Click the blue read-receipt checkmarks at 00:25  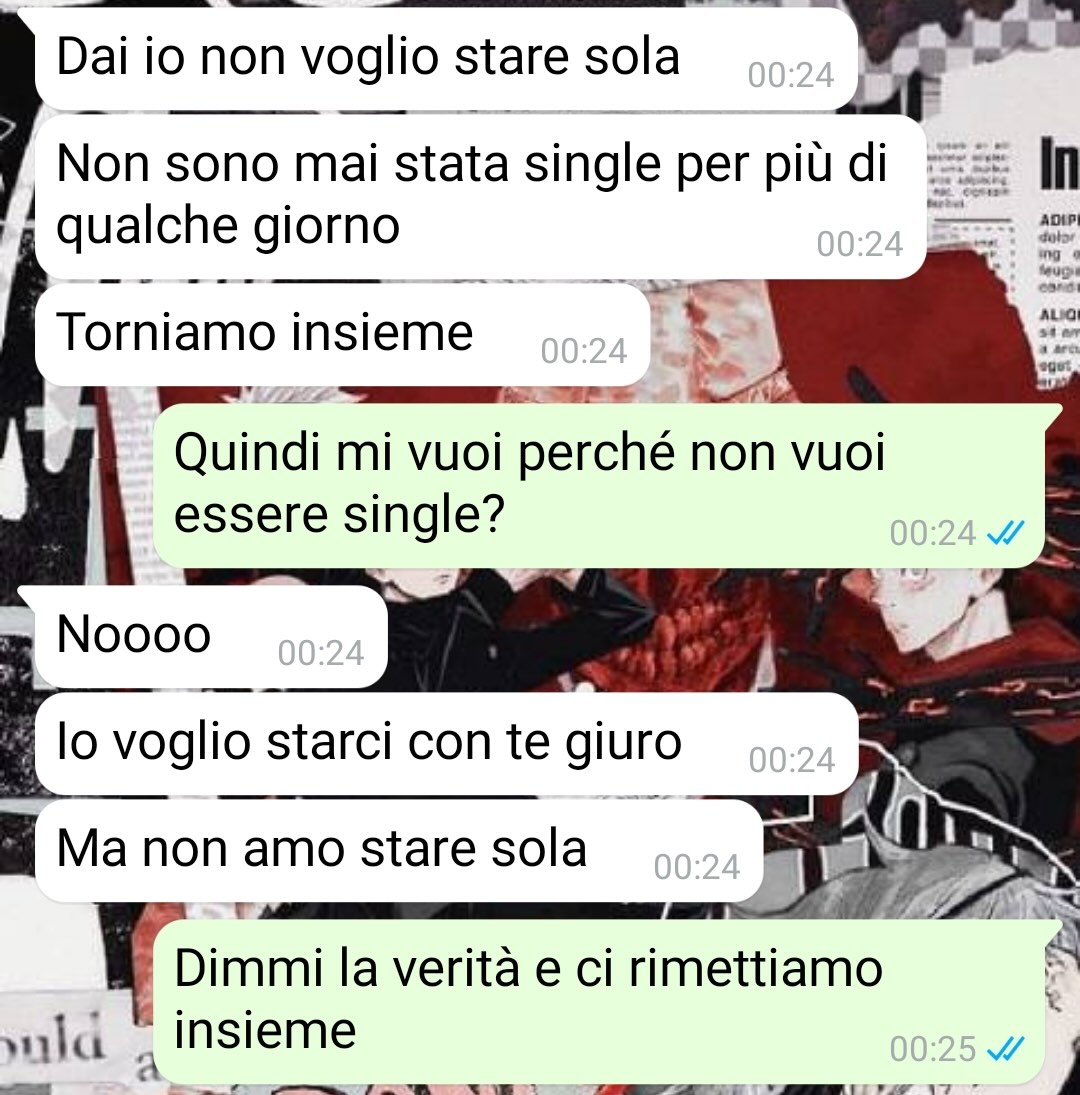[x=1005, y=1048]
